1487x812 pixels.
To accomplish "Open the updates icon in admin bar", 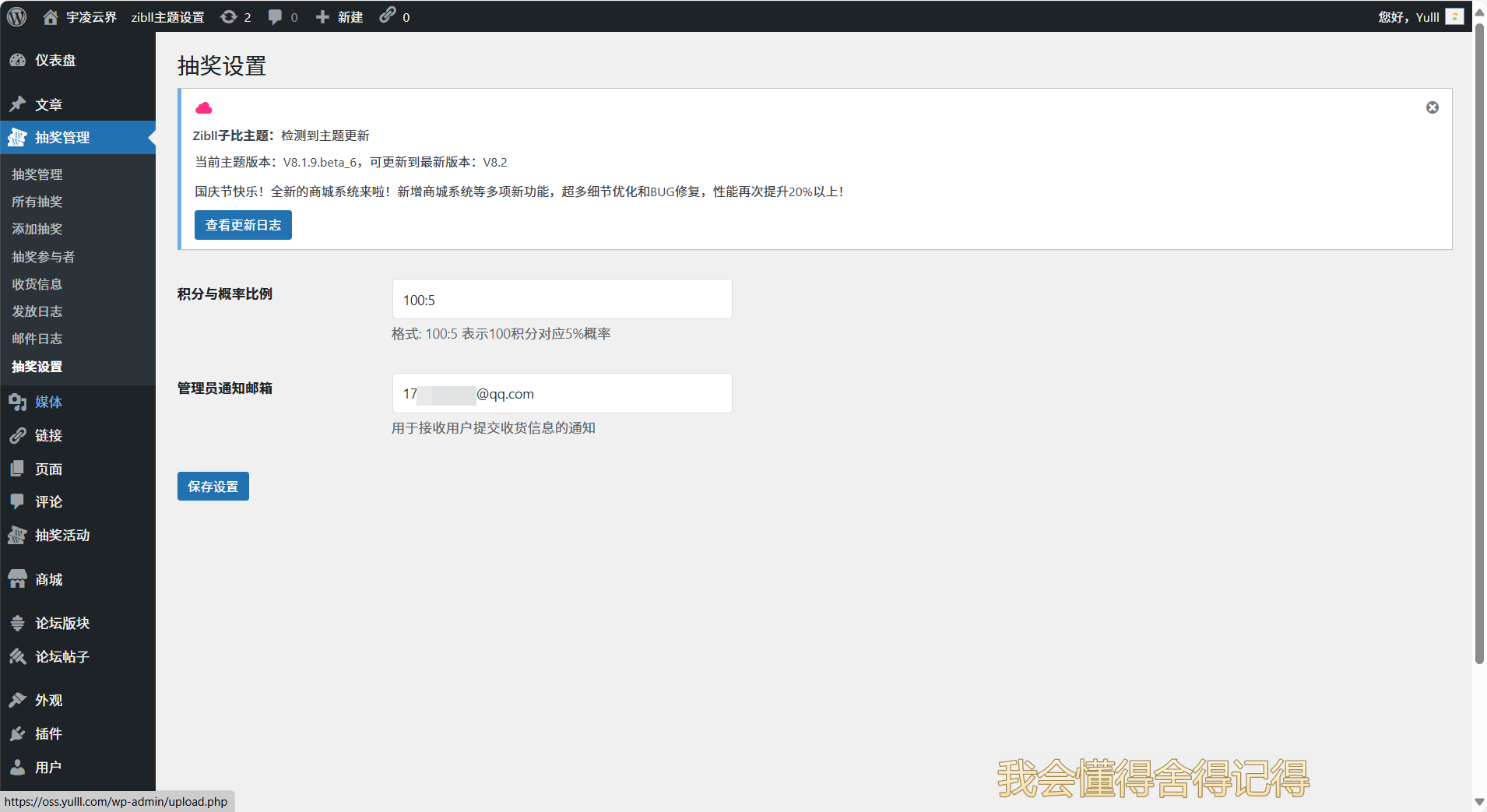I will pyautogui.click(x=229, y=16).
